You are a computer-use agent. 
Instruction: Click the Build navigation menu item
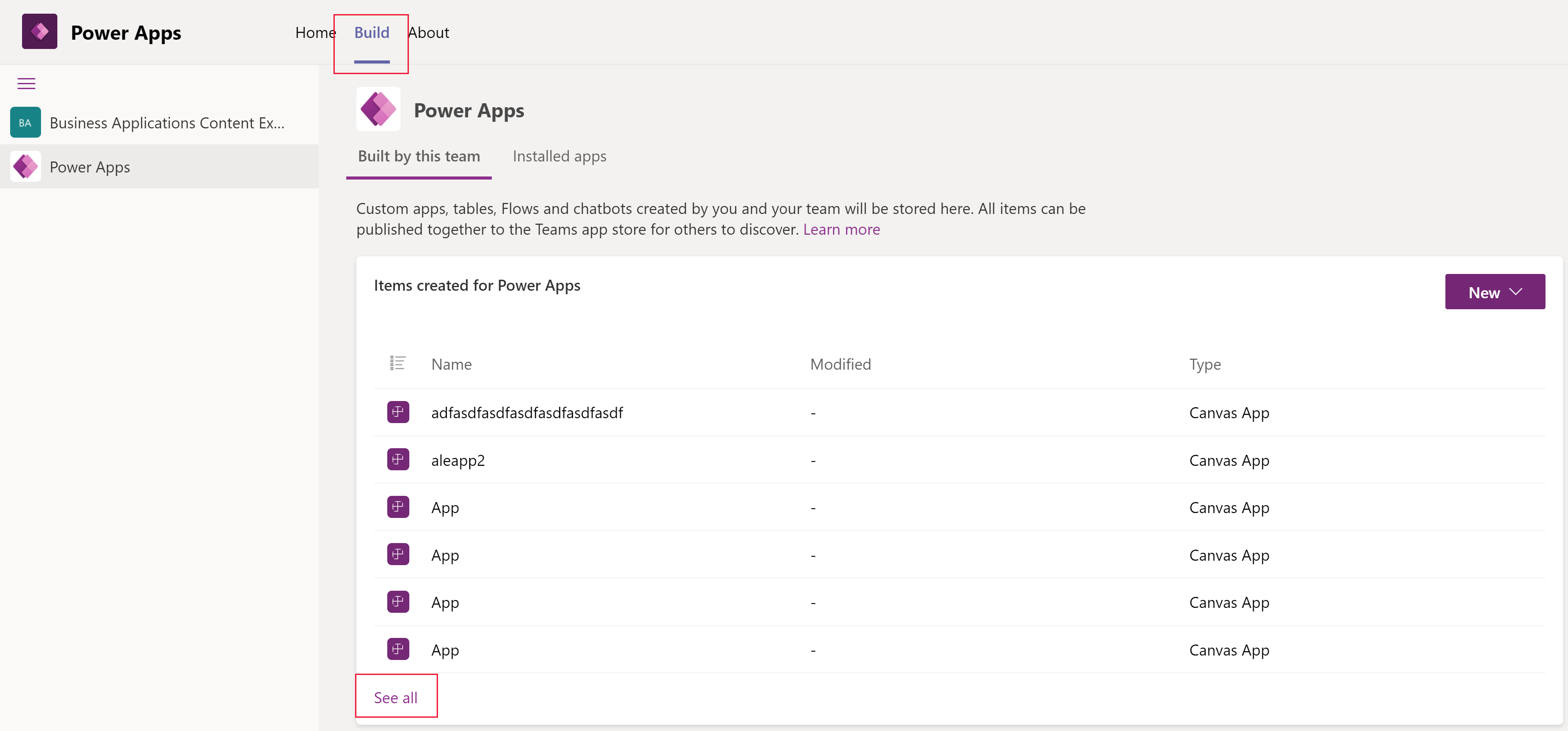tap(371, 31)
